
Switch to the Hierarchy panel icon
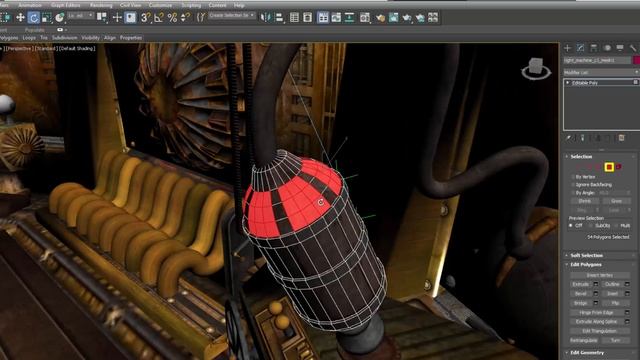point(593,48)
